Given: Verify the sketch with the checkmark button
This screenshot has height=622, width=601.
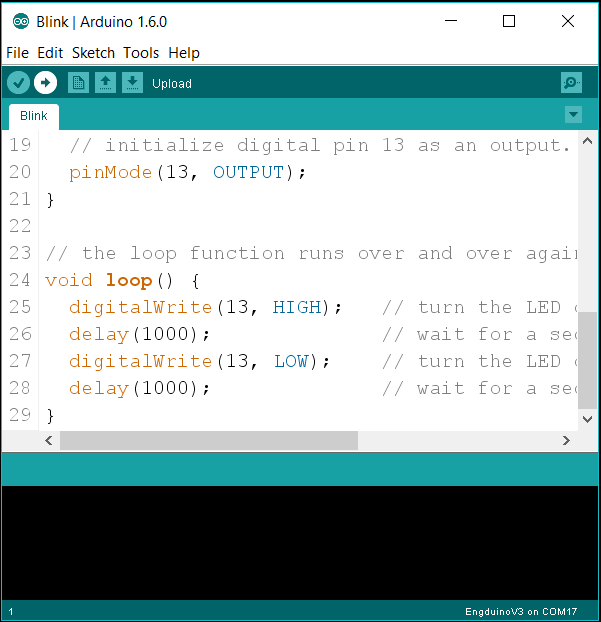Looking at the screenshot, I should pyautogui.click(x=18, y=83).
